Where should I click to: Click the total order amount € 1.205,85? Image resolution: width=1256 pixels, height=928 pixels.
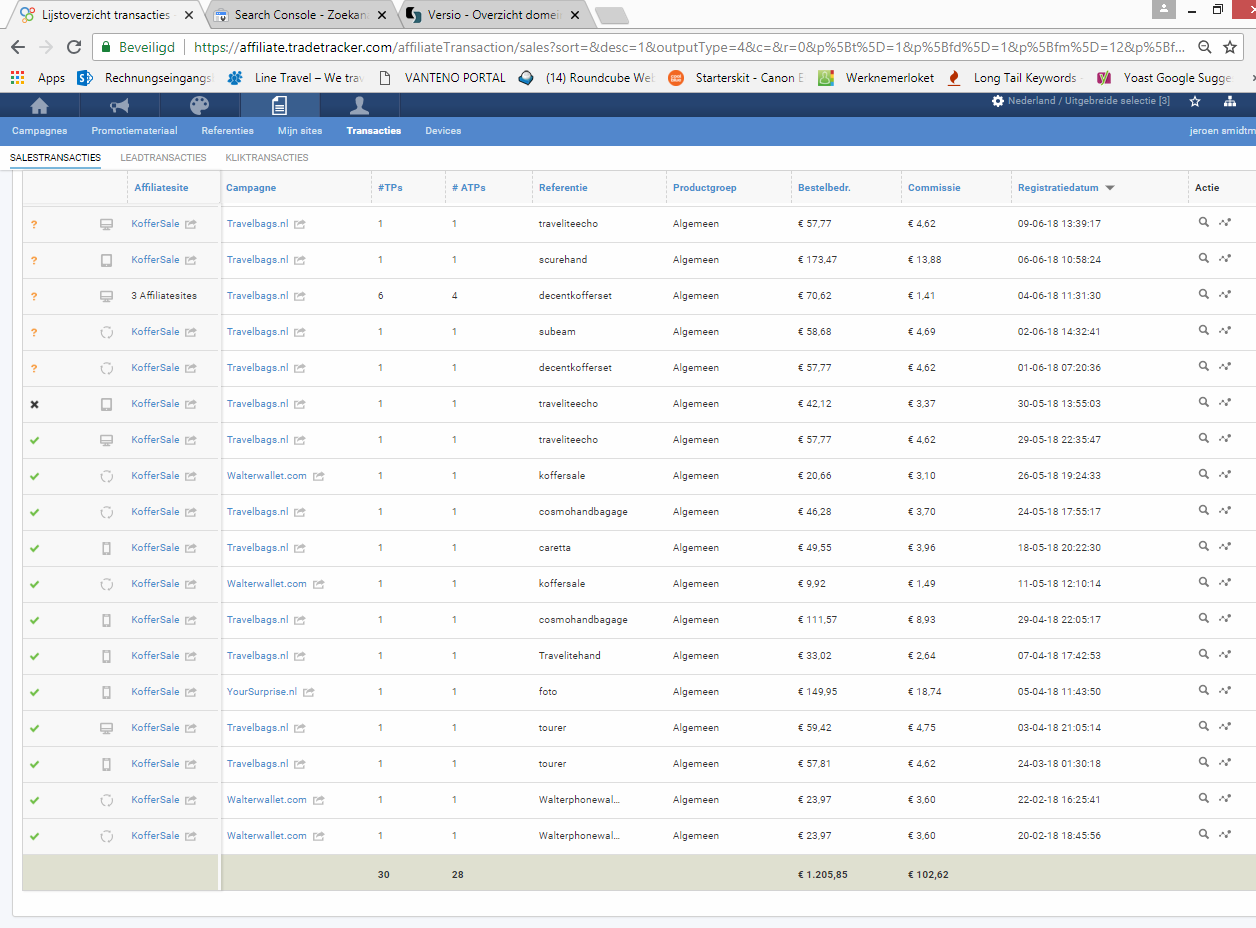(x=824, y=875)
